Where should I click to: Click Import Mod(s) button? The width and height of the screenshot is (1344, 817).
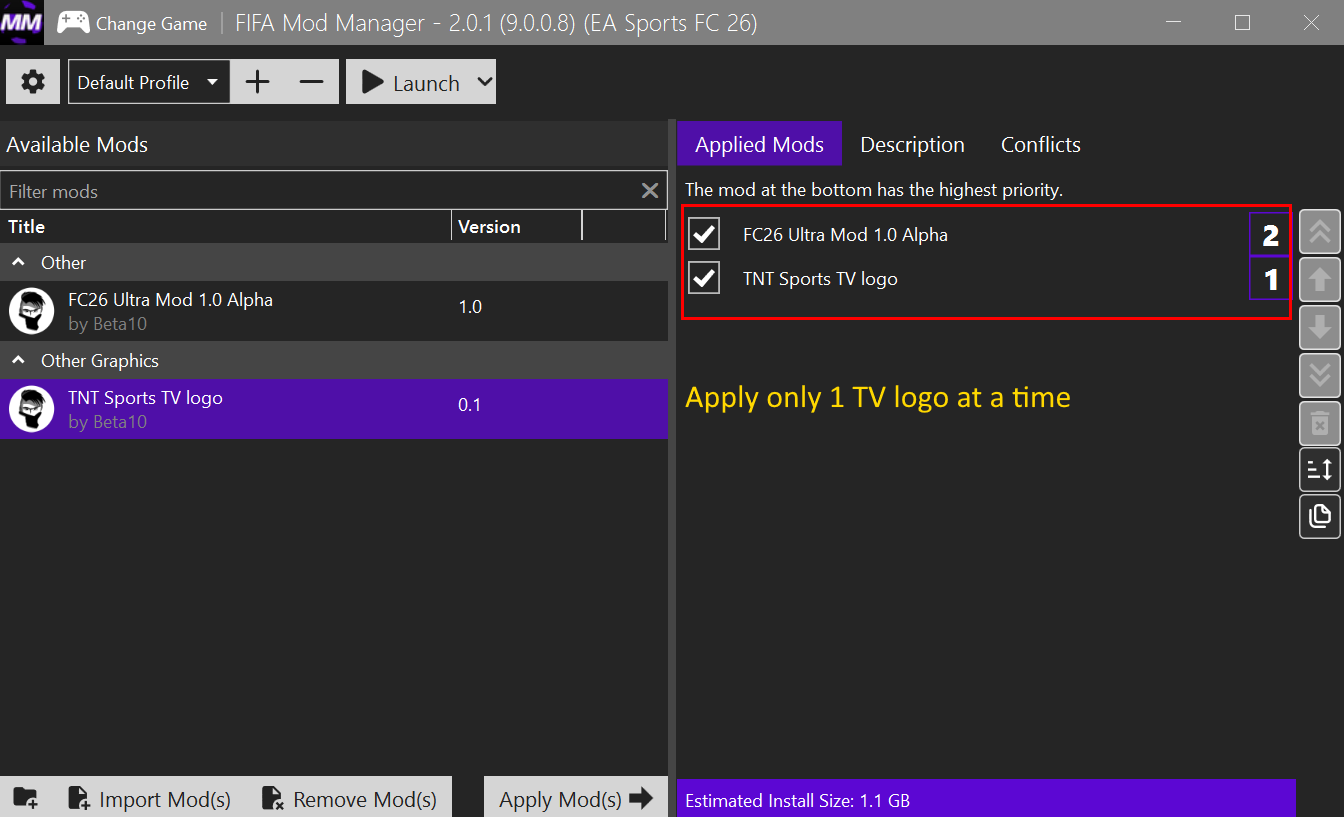[x=149, y=798]
